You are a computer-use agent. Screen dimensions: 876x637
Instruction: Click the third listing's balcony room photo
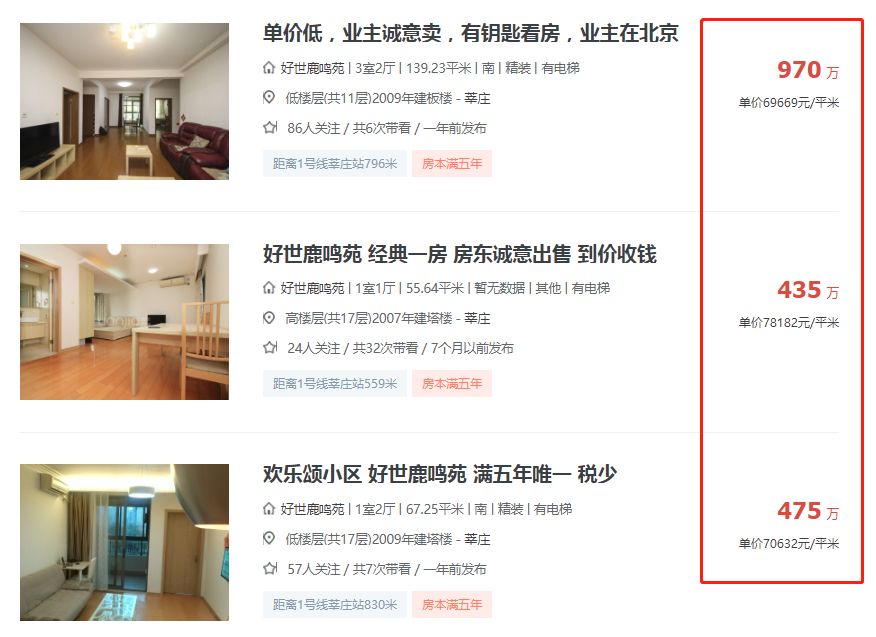point(124,542)
